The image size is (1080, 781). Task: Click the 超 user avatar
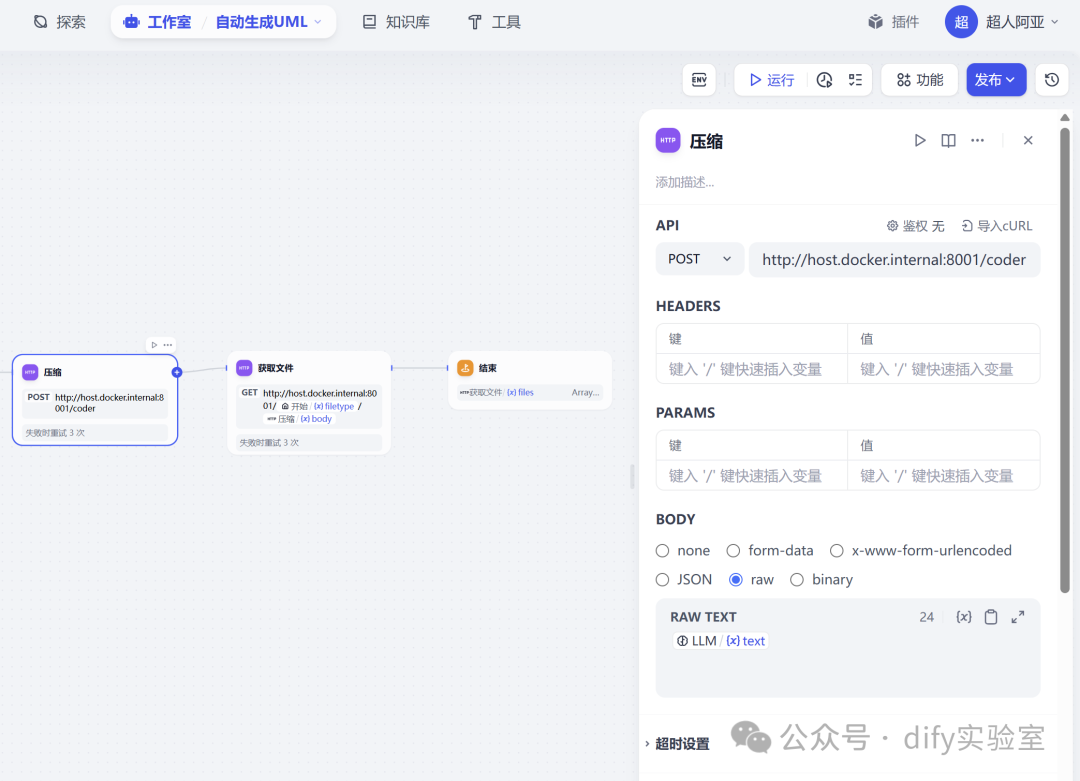(x=961, y=22)
